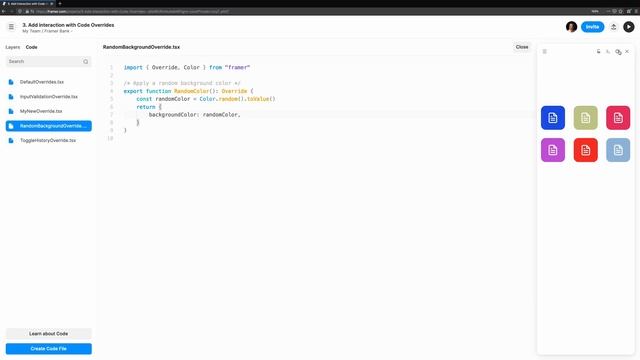Click the browser back arrow
640x360 pixels.
click(x=3, y=11)
